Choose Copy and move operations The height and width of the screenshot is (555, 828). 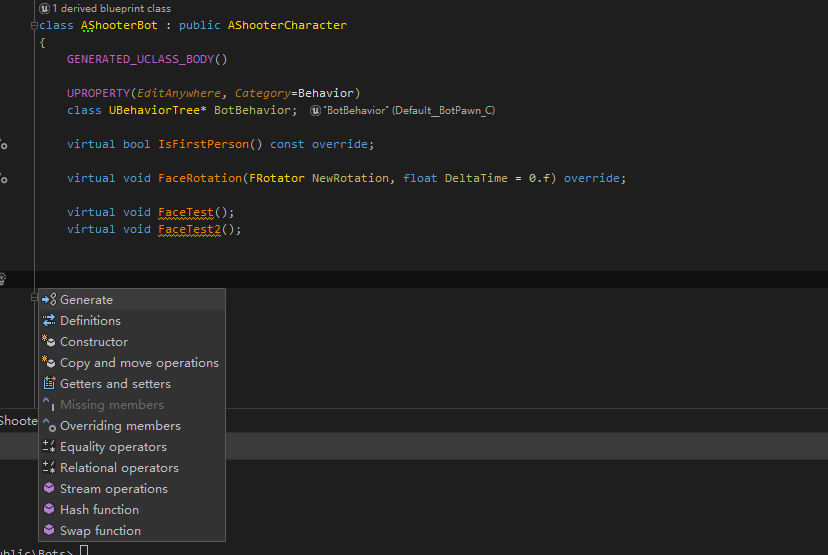139,363
